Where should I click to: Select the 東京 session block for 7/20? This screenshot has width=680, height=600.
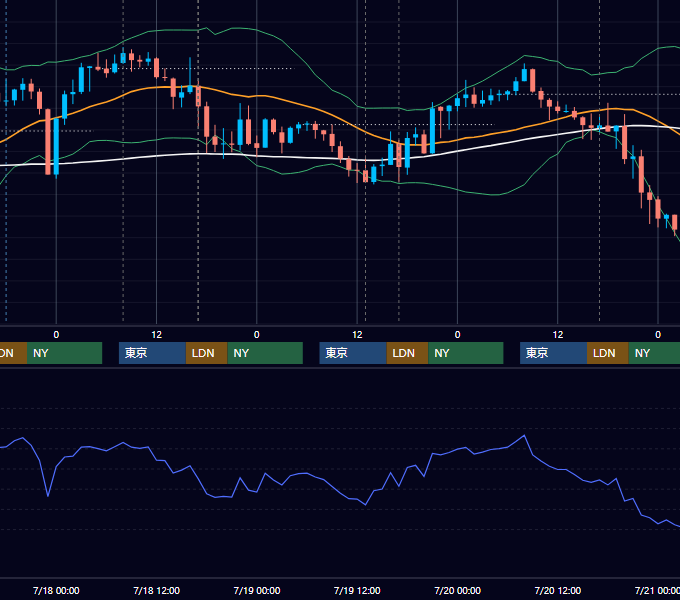point(554,353)
